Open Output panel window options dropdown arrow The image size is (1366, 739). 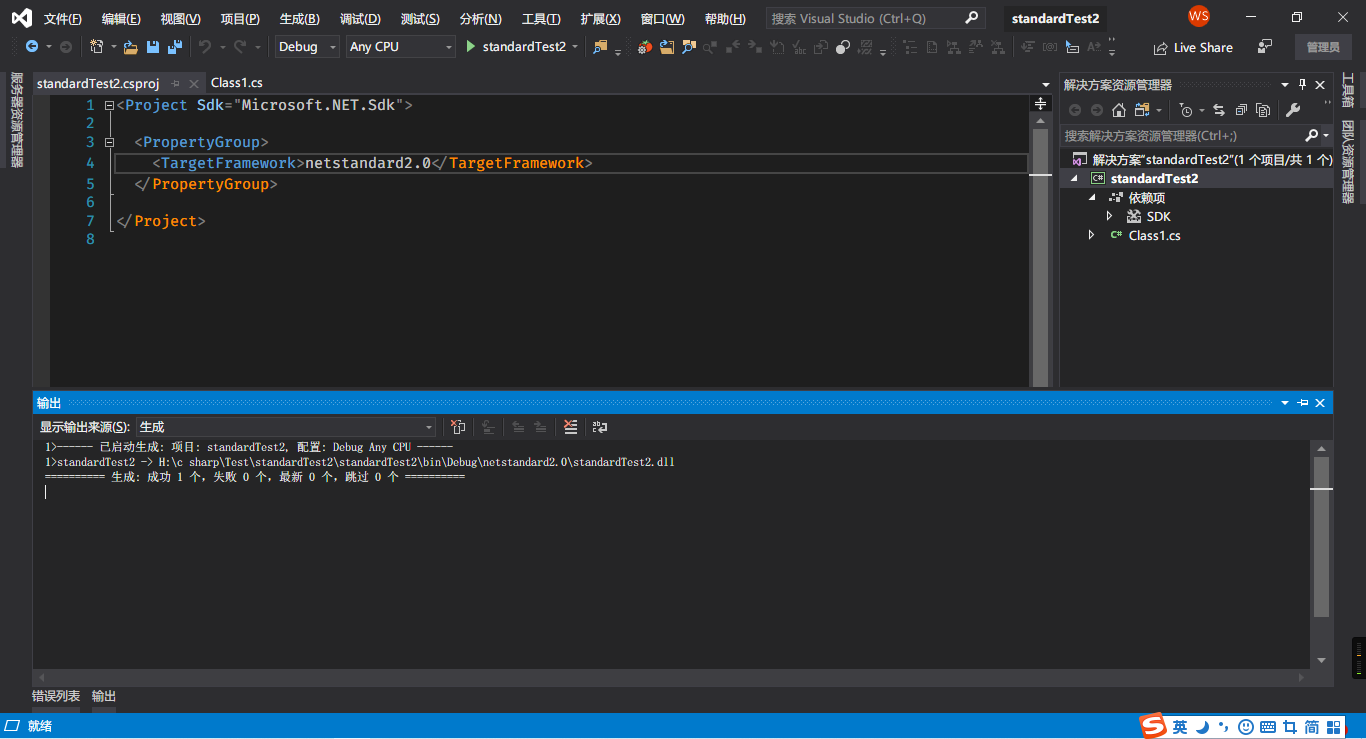pos(1285,403)
